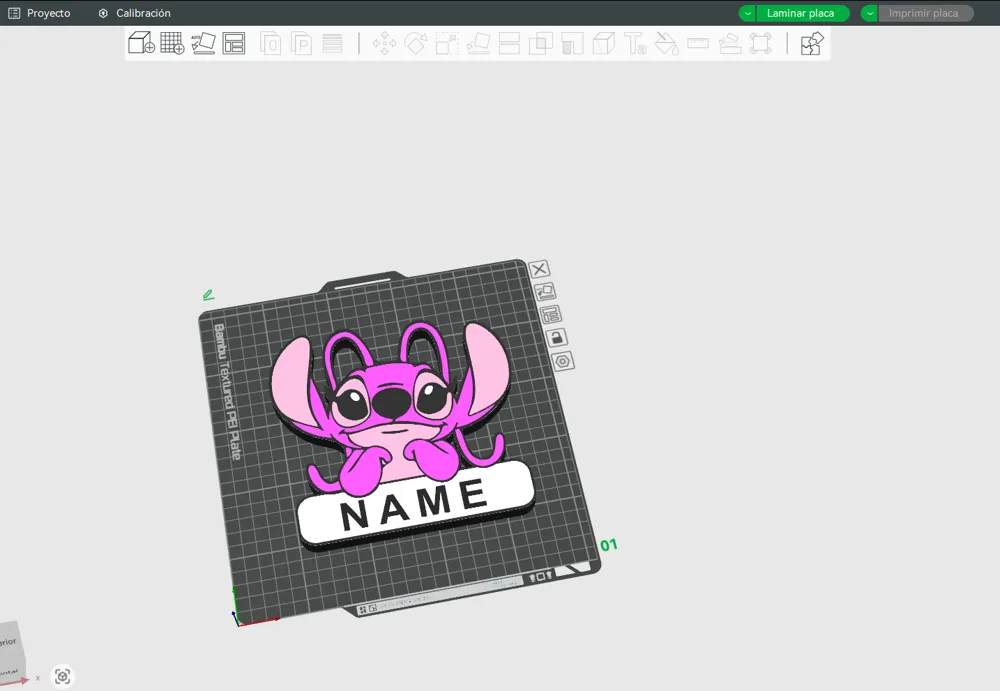This screenshot has width=1000, height=691.
Task: Switch to the Calibración tab
Action: (135, 13)
